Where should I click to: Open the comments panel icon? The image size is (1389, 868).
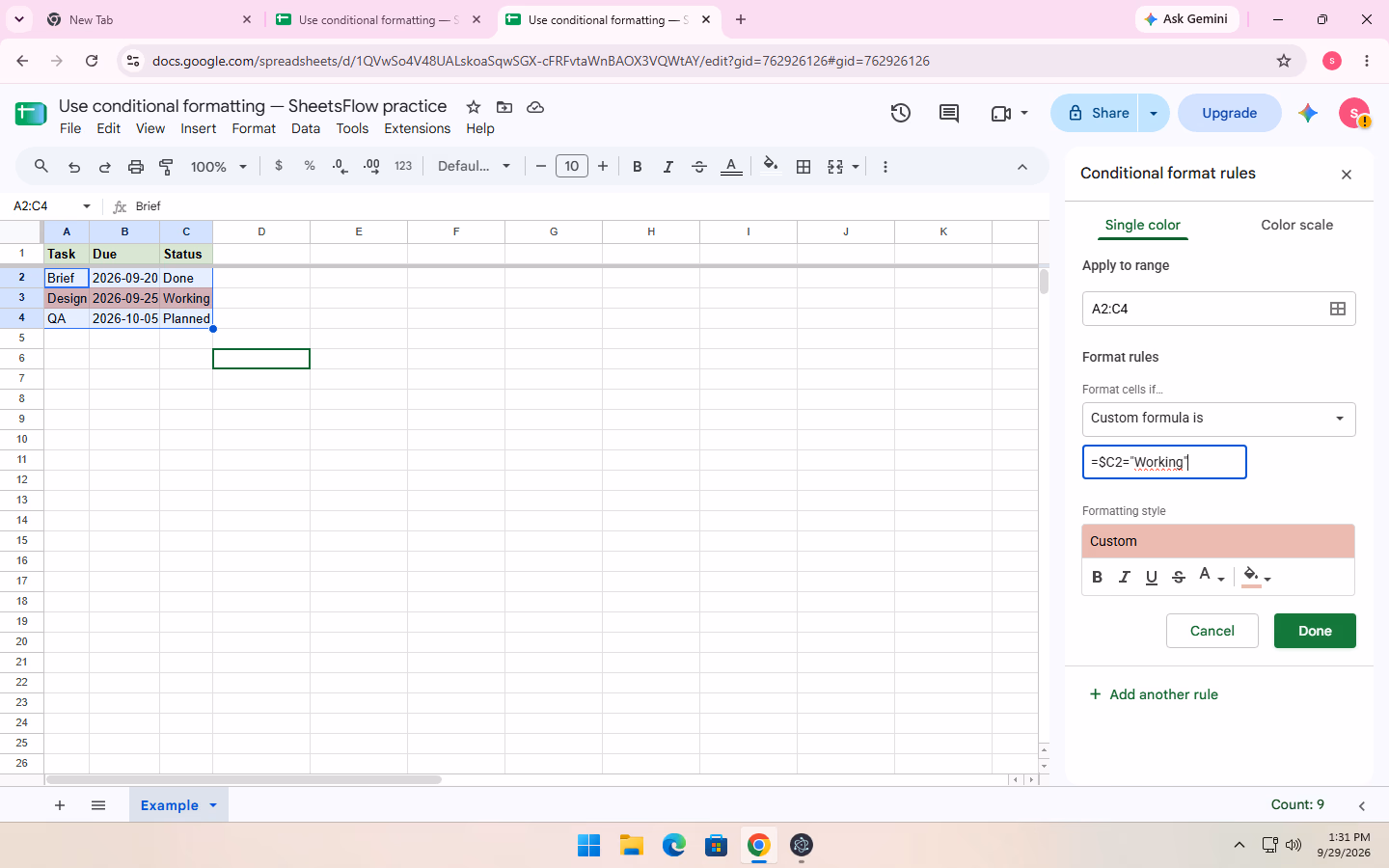tap(949, 113)
